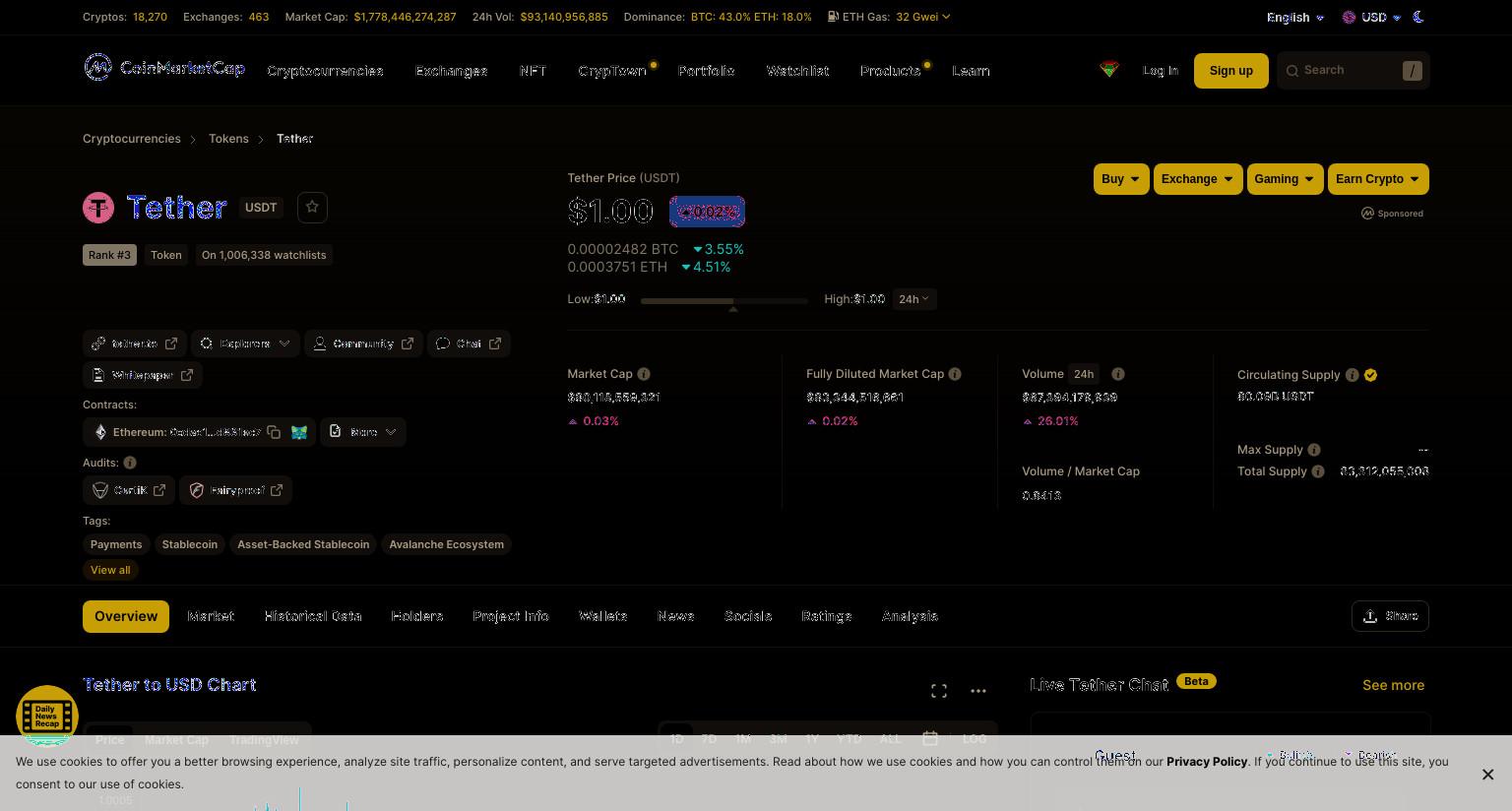Open CertiK audit link

[x=129, y=490]
